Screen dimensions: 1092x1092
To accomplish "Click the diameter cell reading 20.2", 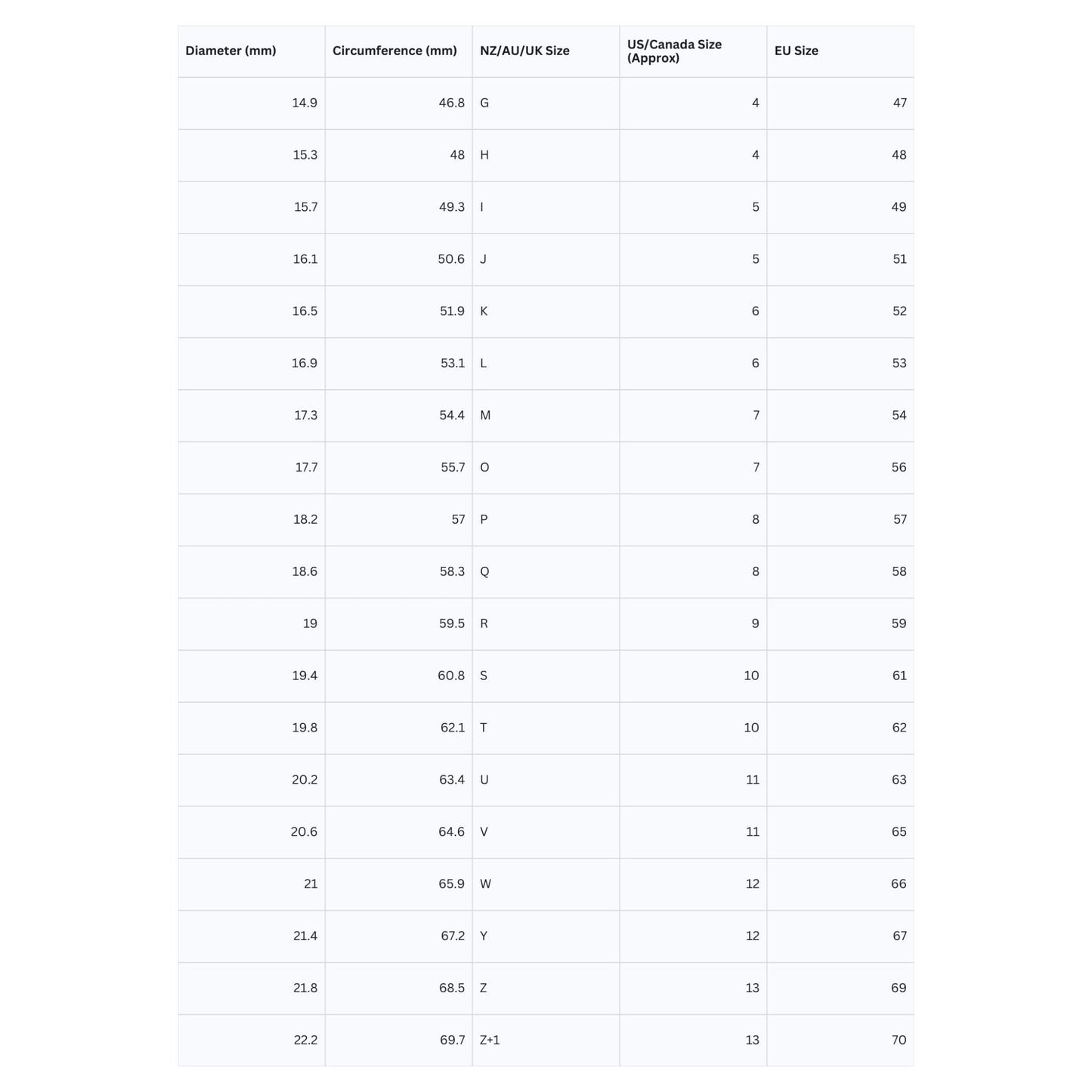I will tap(305, 780).
